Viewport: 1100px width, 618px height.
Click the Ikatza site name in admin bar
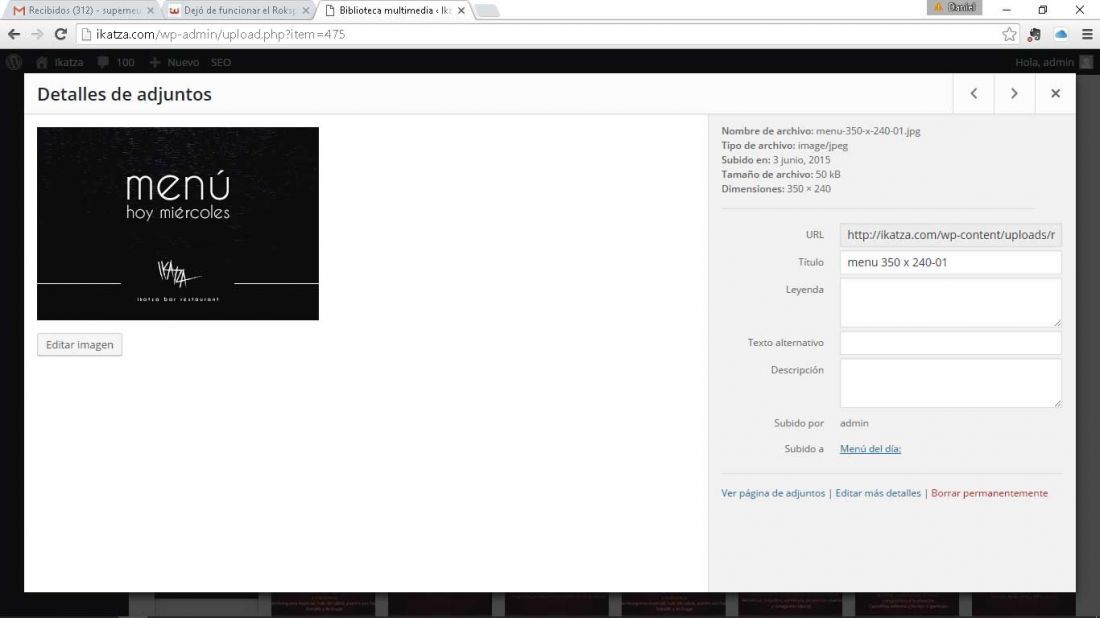coord(69,62)
